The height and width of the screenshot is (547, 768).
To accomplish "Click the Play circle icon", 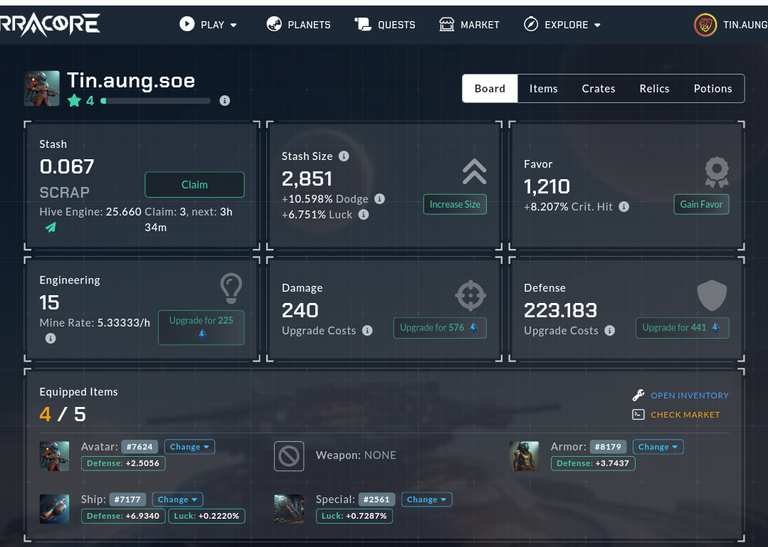I will [x=187, y=24].
